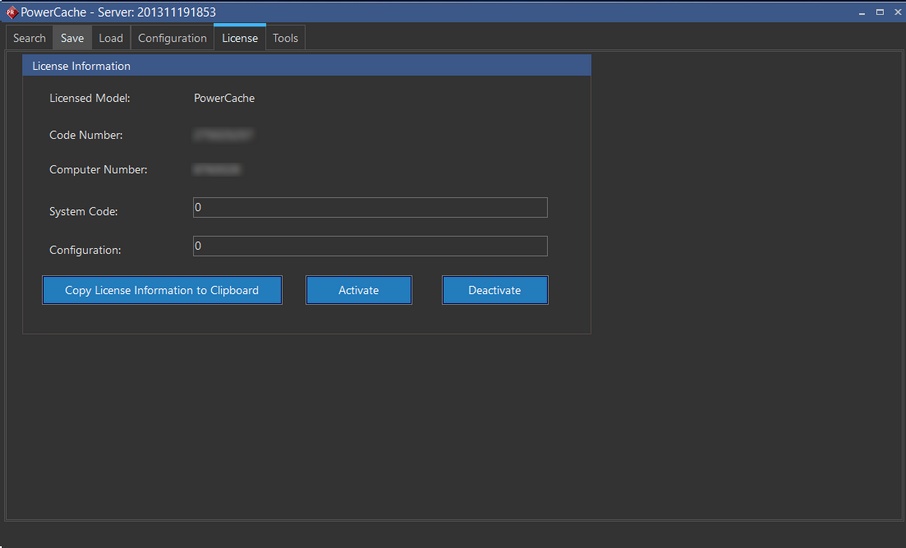Select the License tab
The image size is (906, 548).
pyautogui.click(x=240, y=38)
